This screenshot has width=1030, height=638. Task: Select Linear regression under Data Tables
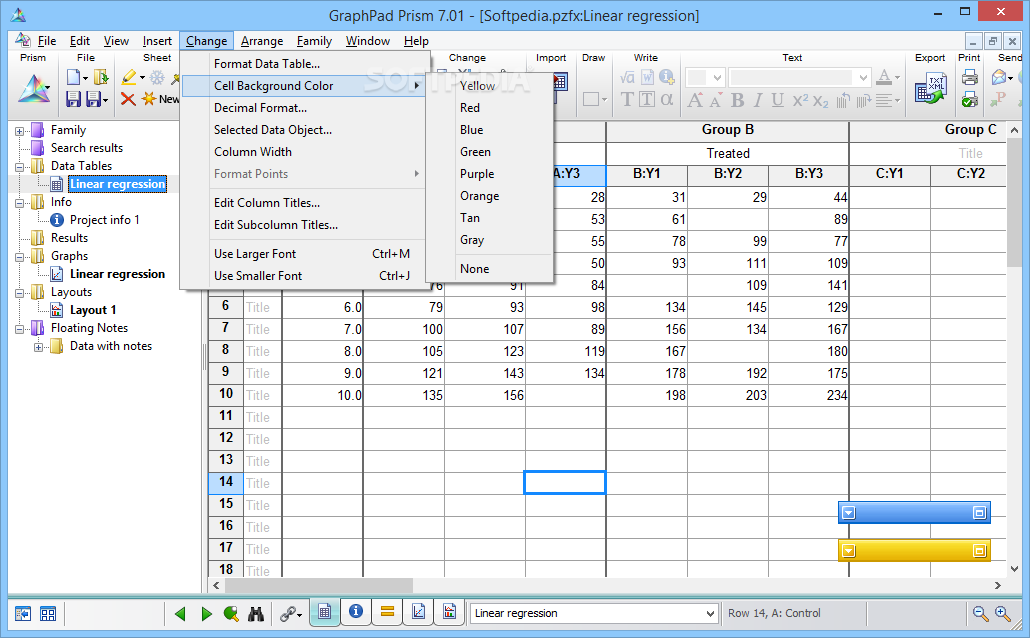coord(118,185)
